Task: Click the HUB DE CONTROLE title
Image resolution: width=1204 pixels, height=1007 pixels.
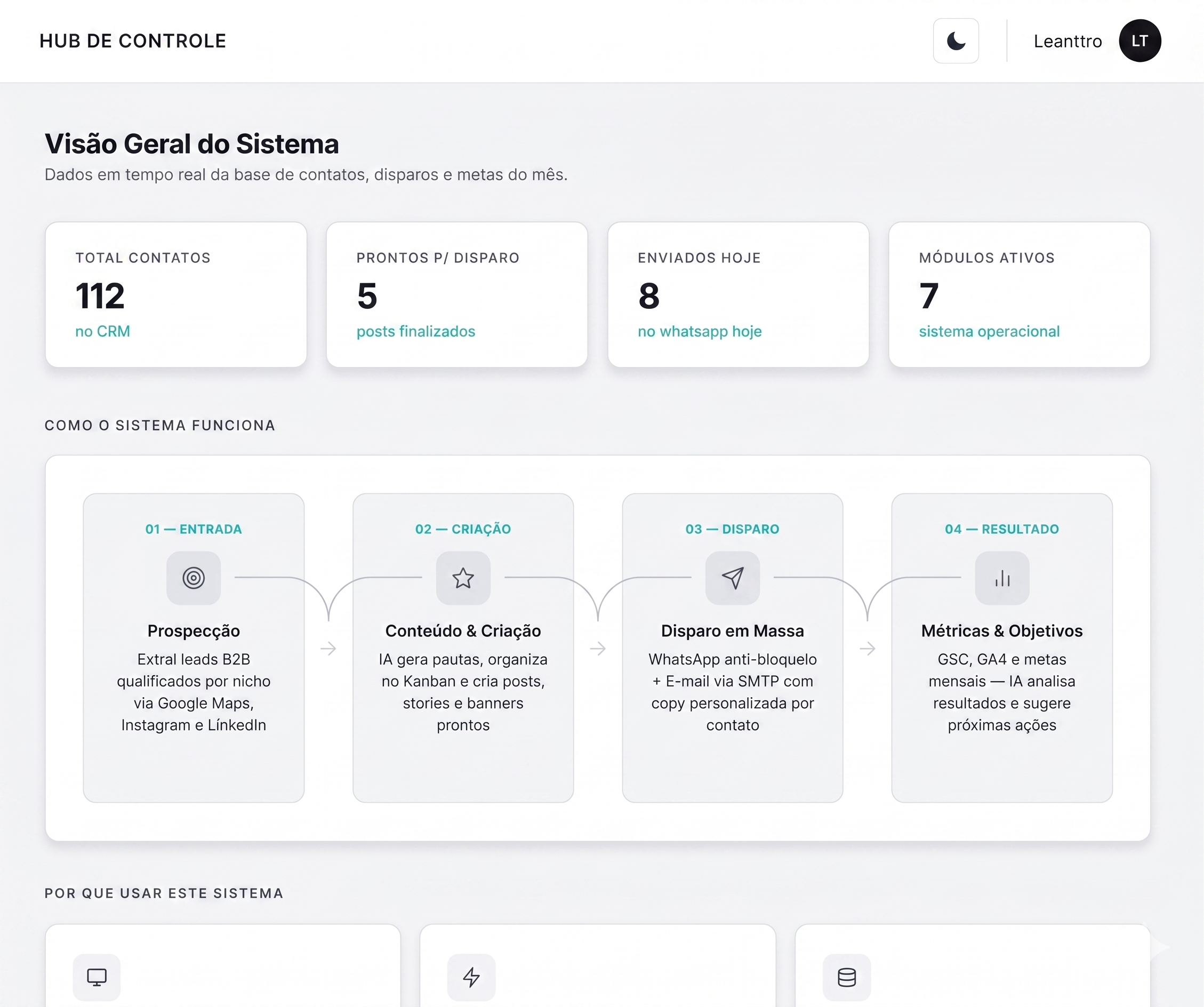Action: point(132,41)
